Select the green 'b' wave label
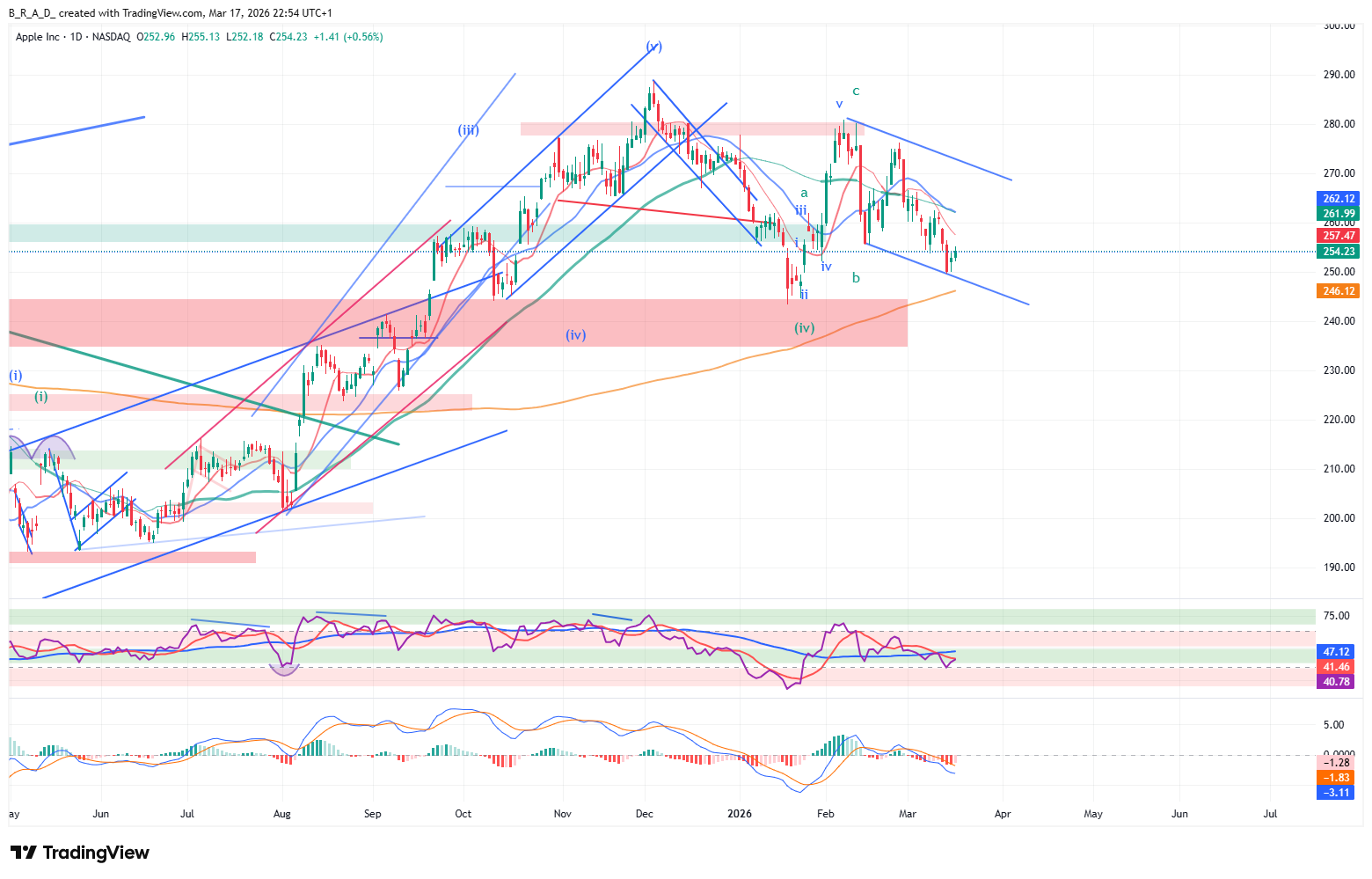Screen dimensions: 1372x879 pos(856,278)
